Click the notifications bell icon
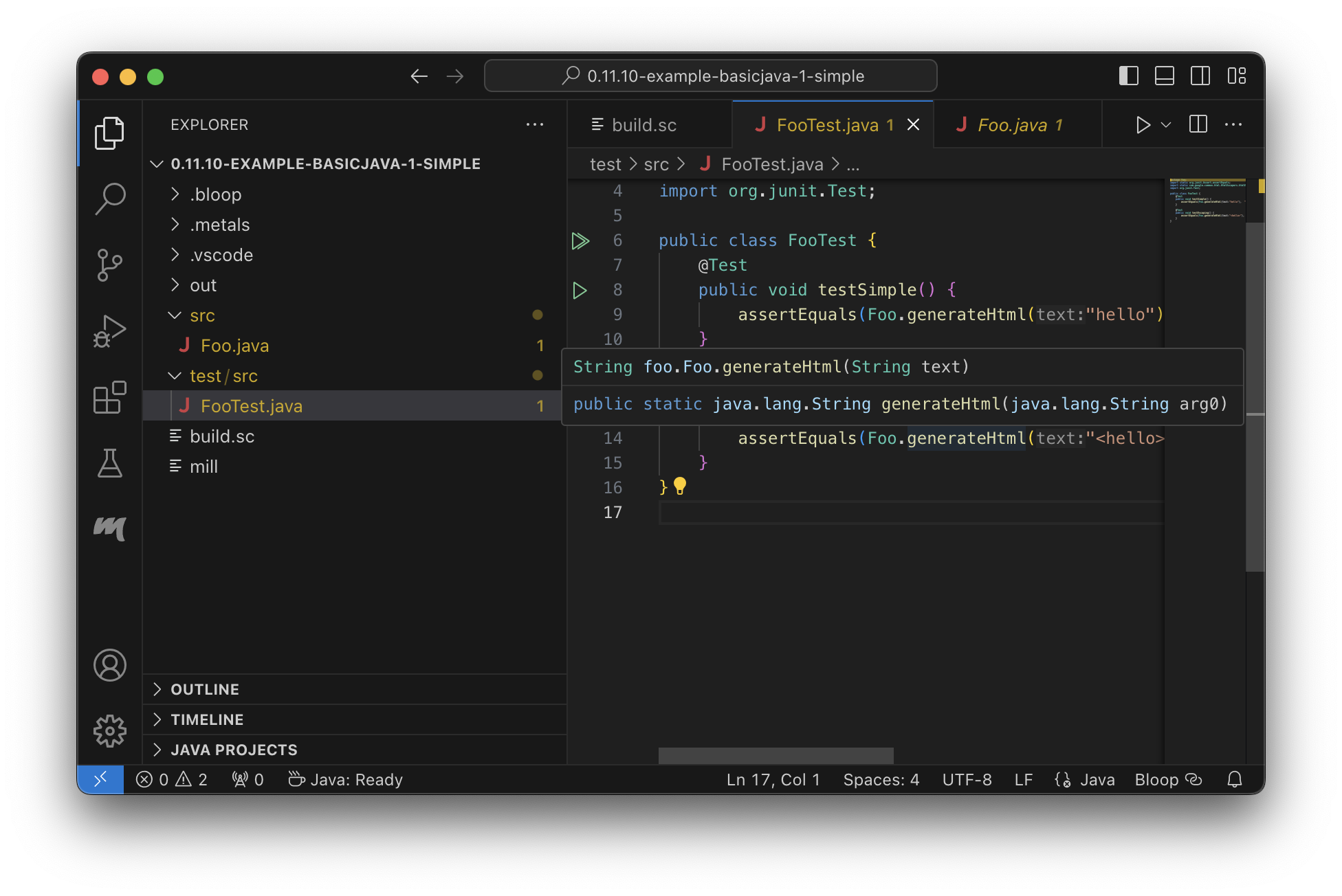 click(1235, 779)
